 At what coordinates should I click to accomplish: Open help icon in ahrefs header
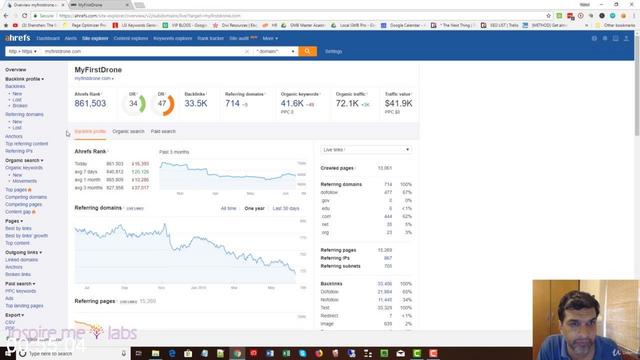[594, 38]
